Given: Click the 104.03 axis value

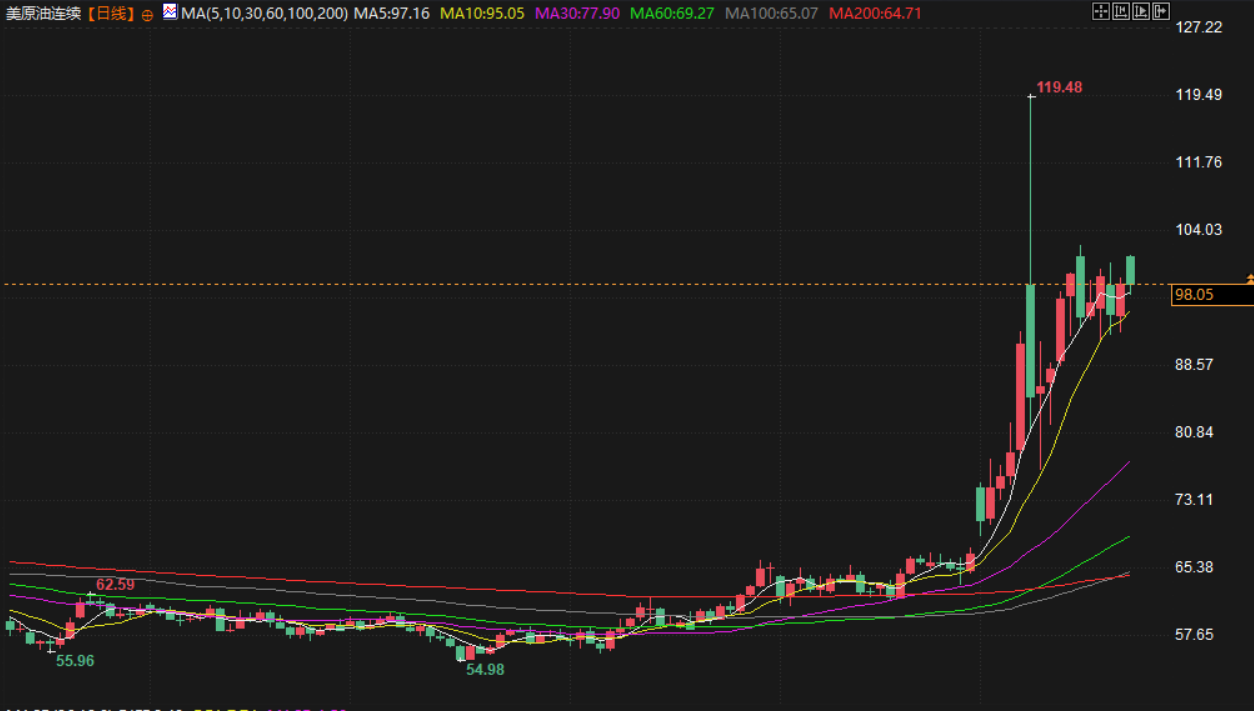Looking at the screenshot, I should pyautogui.click(x=1200, y=229).
